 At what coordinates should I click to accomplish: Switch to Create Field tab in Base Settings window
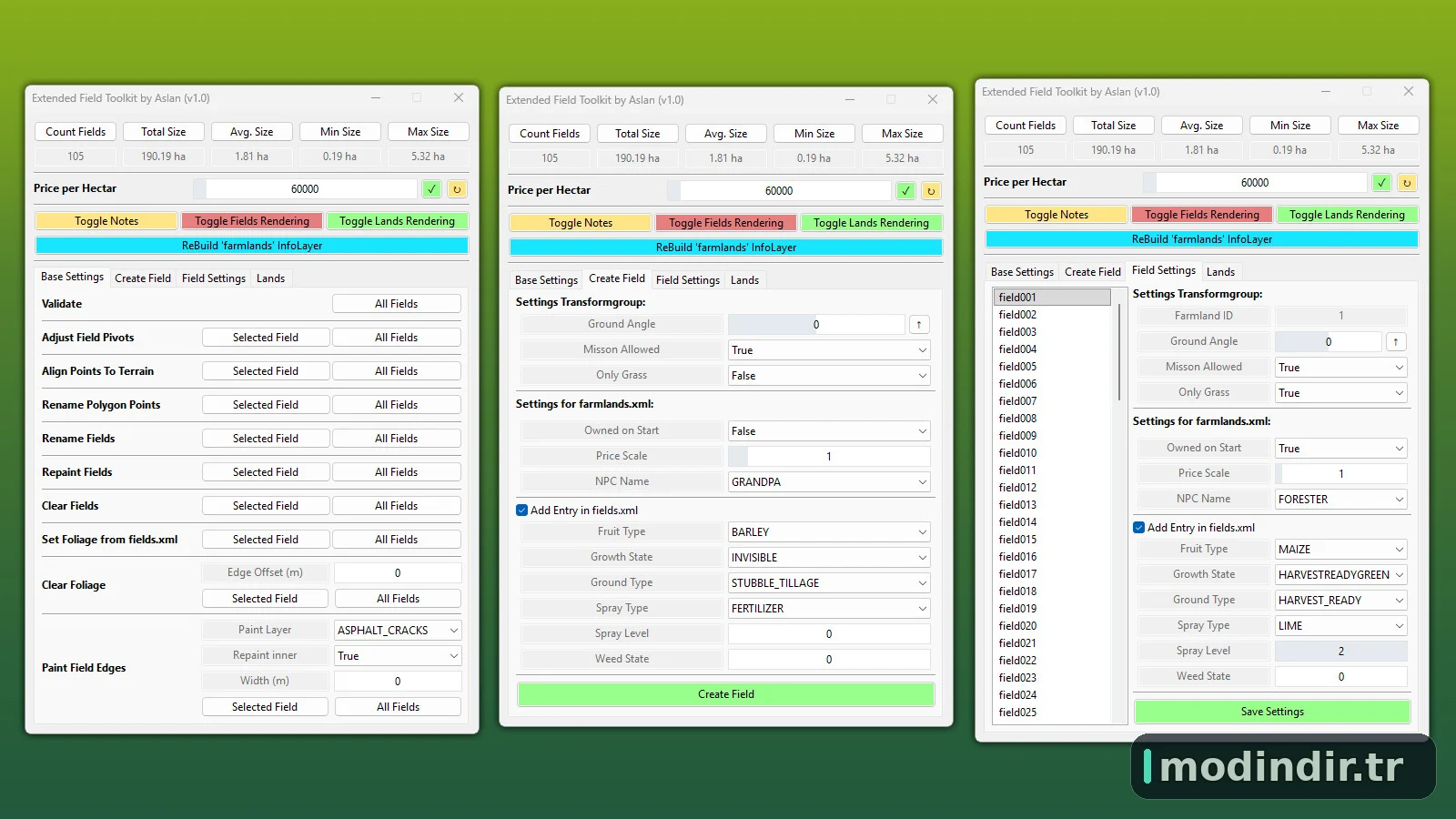pos(143,278)
